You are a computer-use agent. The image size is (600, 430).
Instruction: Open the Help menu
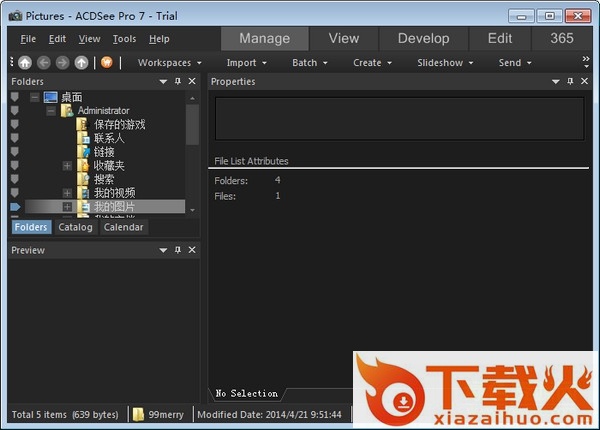point(159,39)
